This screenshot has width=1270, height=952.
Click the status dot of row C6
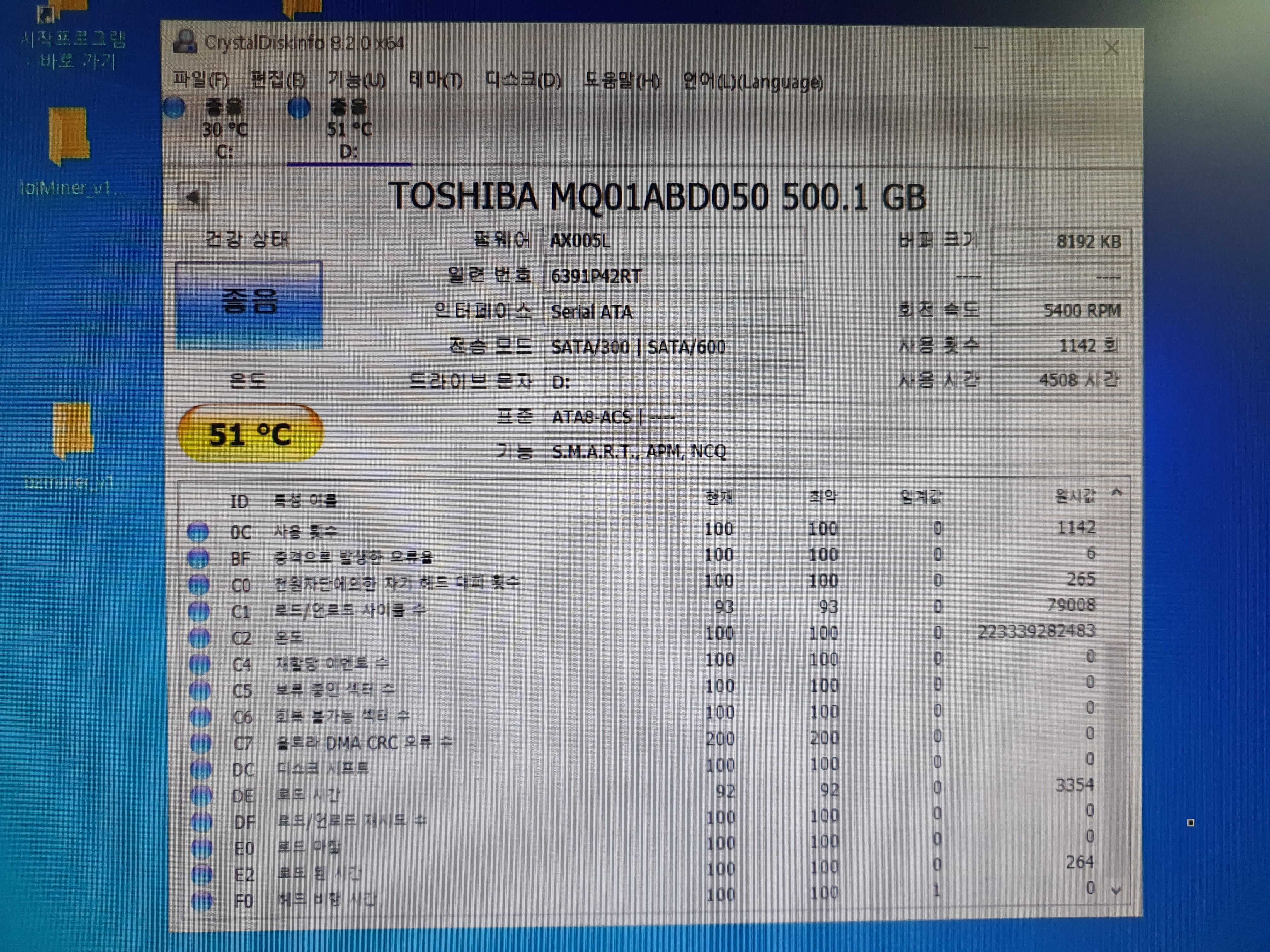click(200, 716)
